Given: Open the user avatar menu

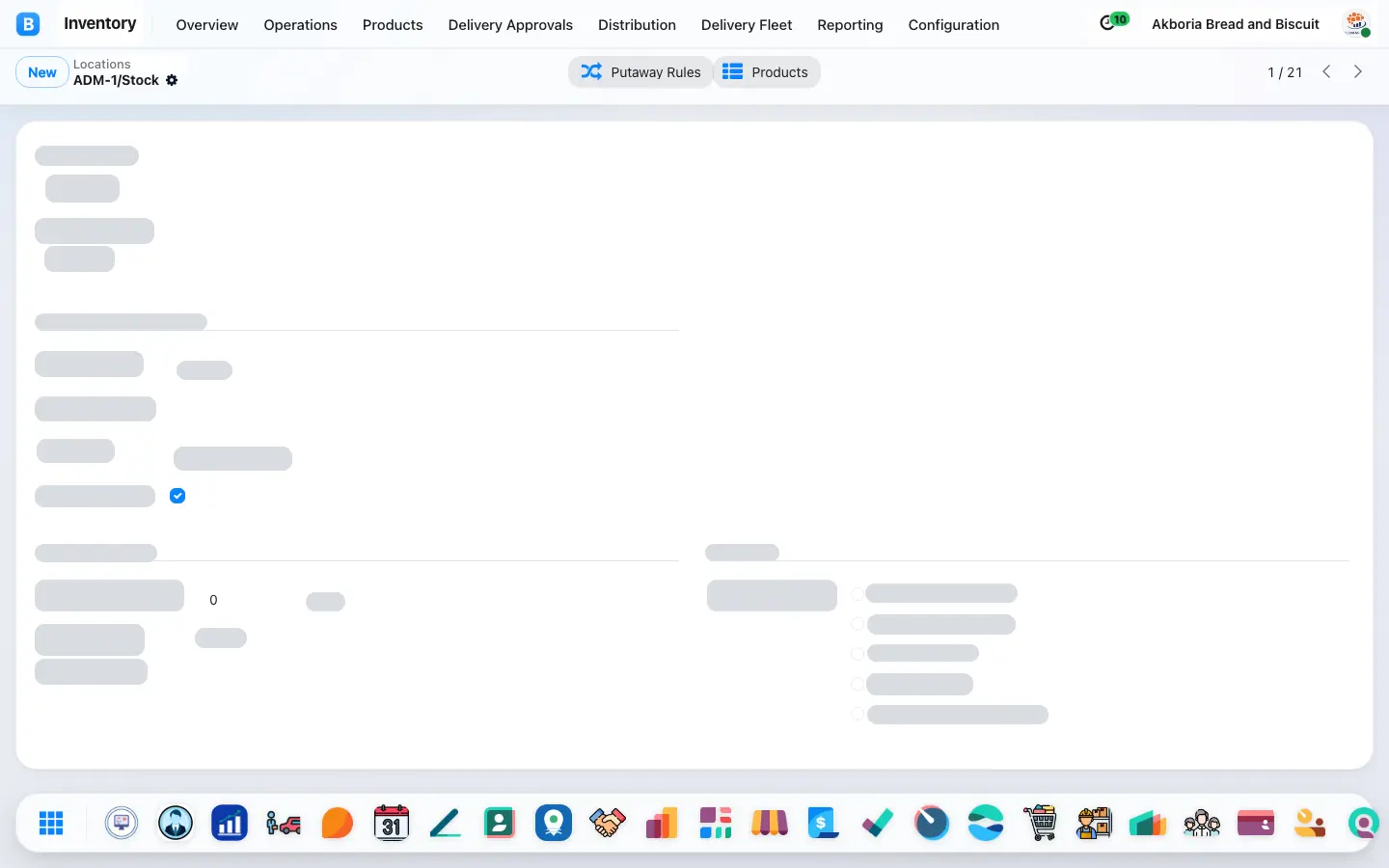Looking at the screenshot, I should [x=1356, y=24].
